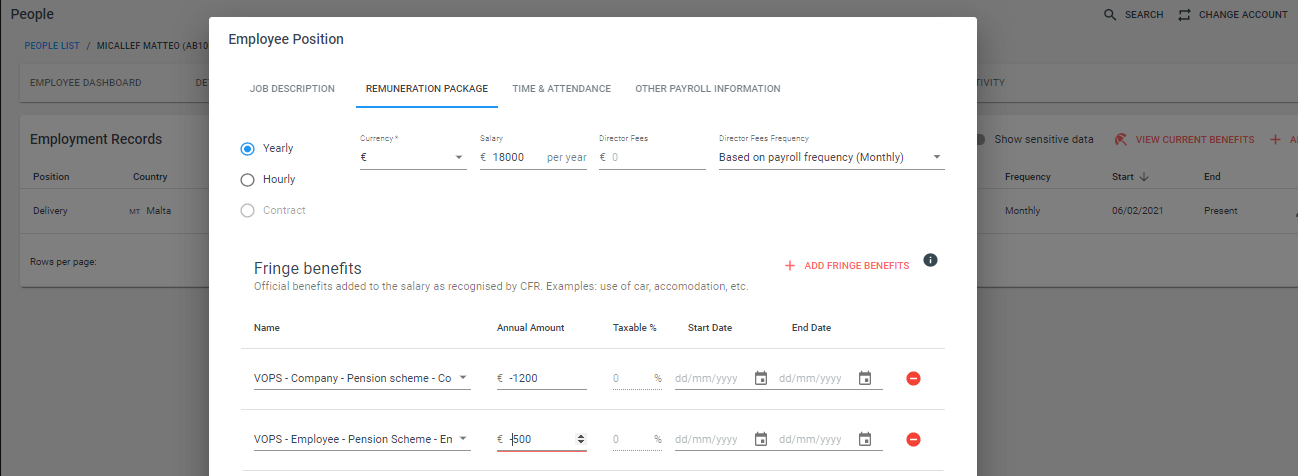Click the Search button in header

(x=1133, y=15)
